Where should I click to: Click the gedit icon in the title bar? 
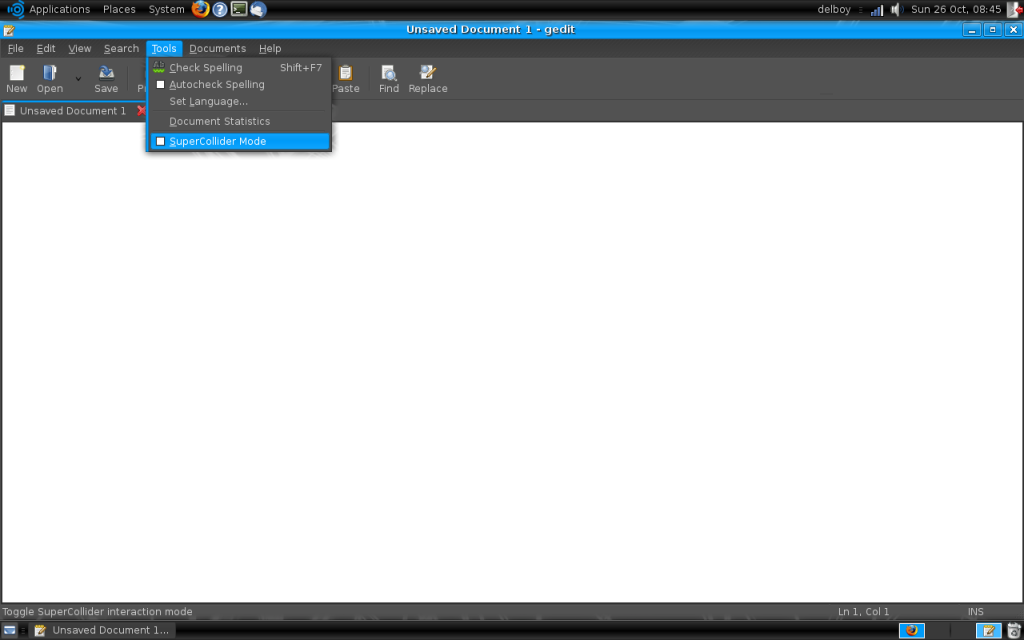pos(8,30)
